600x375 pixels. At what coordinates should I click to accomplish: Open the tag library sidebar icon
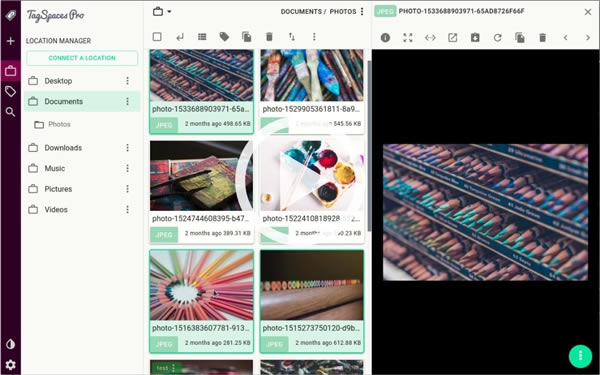(10, 91)
